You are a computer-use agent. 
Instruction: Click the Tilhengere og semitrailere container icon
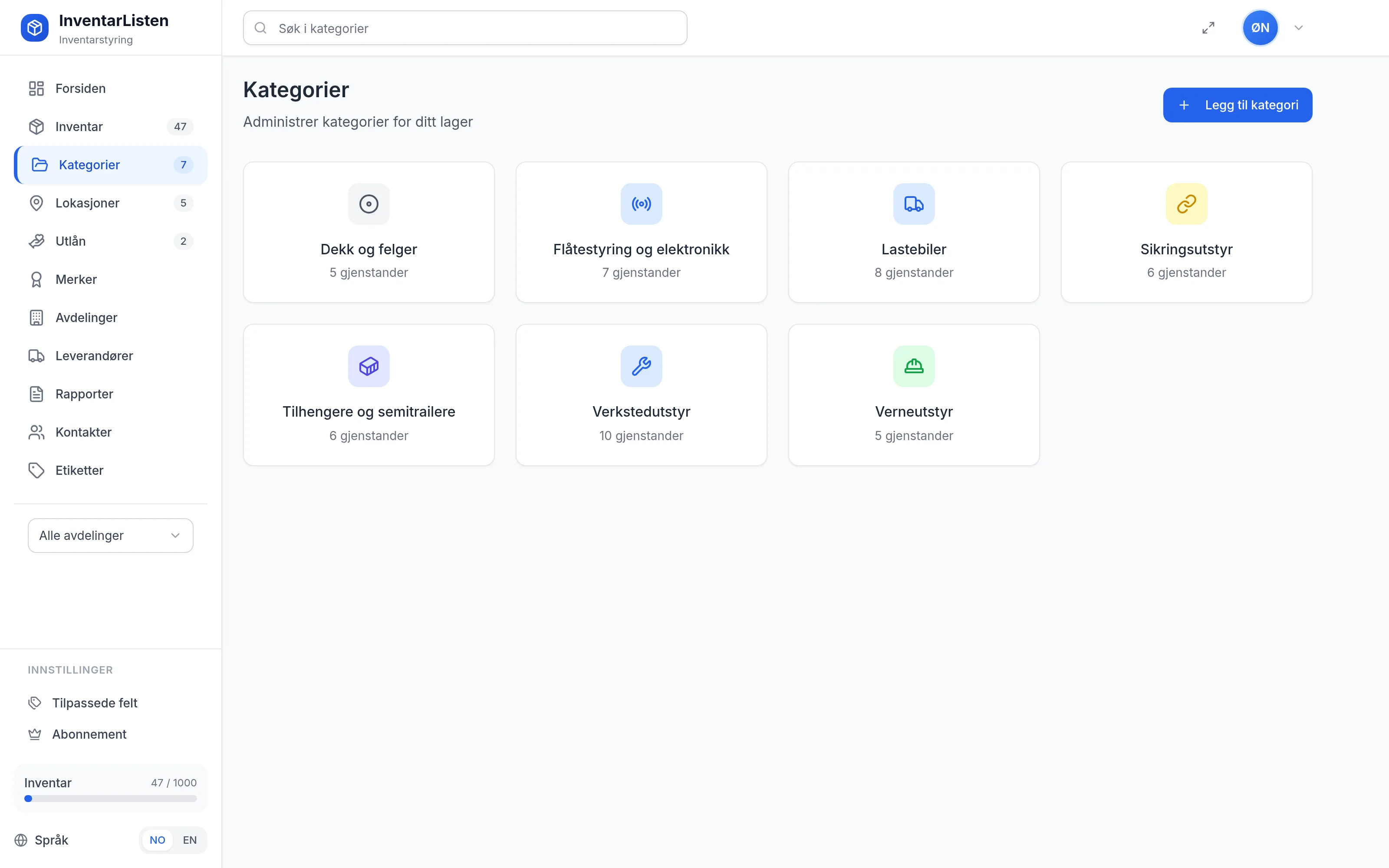369,366
